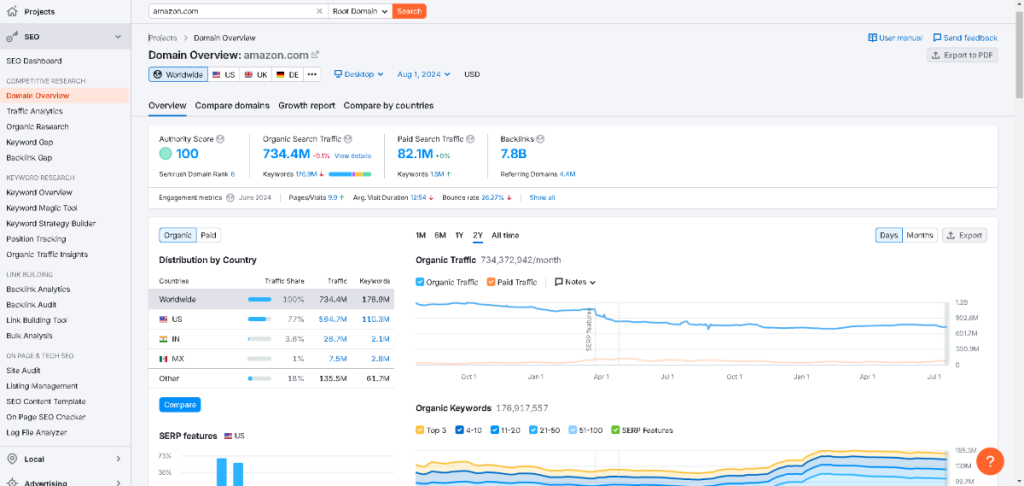The height and width of the screenshot is (486, 1024).
Task: Click the three dots more countries button
Action: coord(312,74)
